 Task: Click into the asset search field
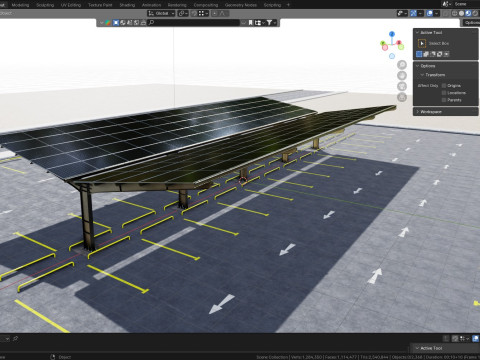[194, 23]
